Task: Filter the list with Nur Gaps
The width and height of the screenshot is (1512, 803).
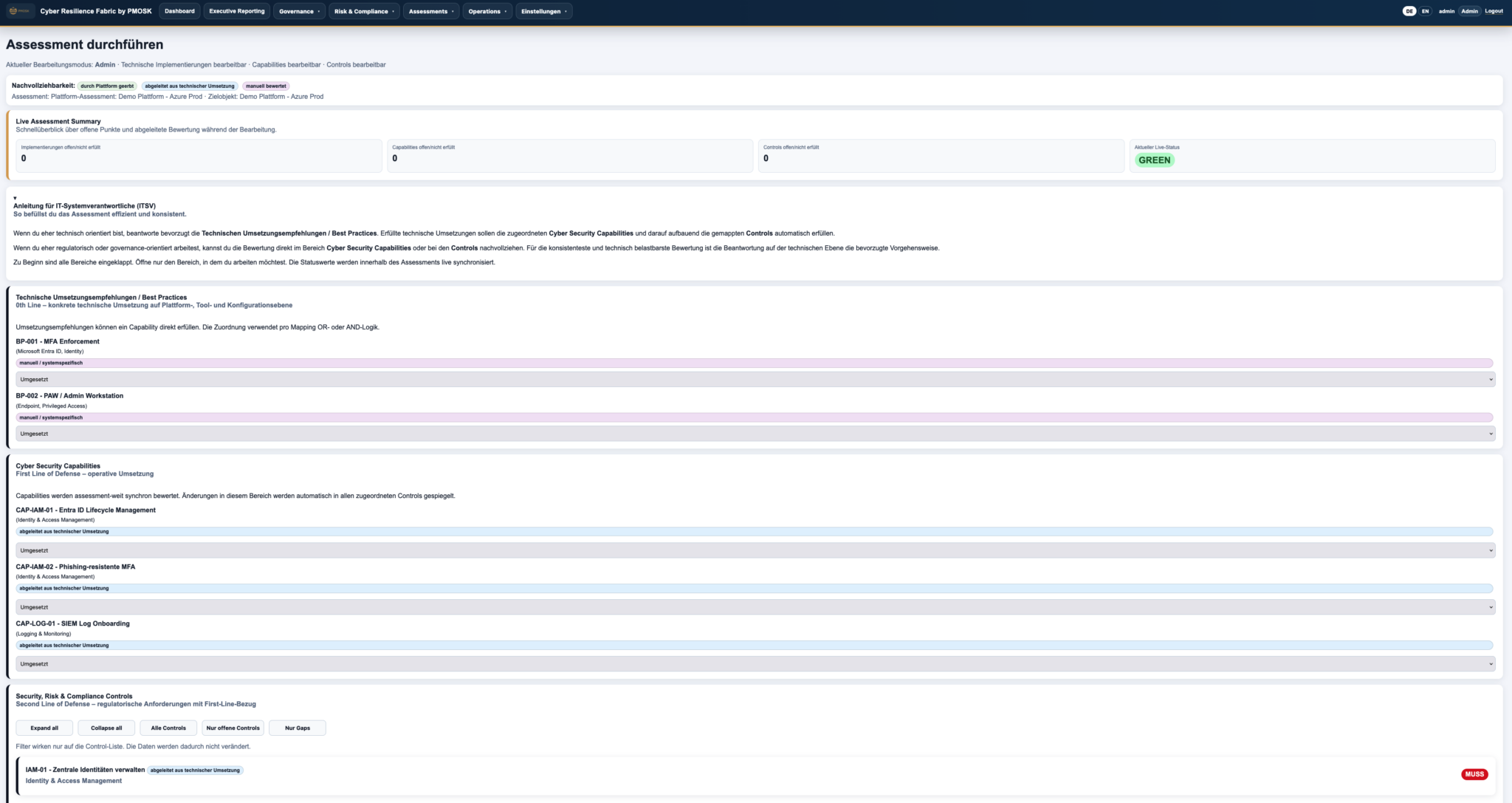Action: coord(298,728)
